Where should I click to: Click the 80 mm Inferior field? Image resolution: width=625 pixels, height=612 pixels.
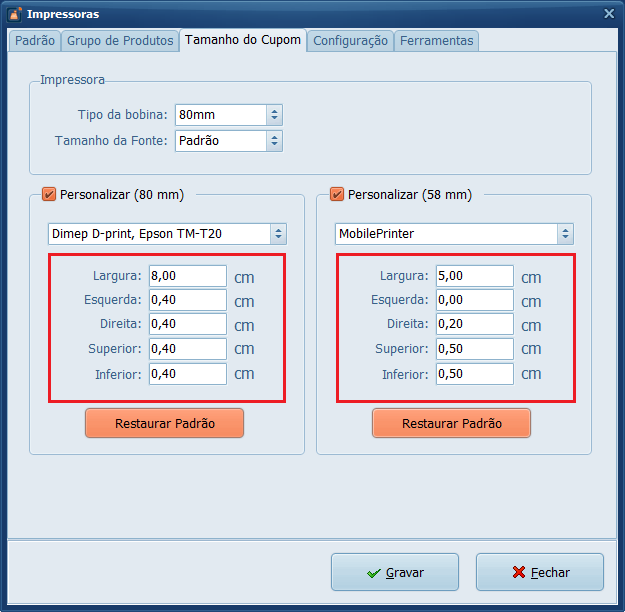(x=188, y=374)
